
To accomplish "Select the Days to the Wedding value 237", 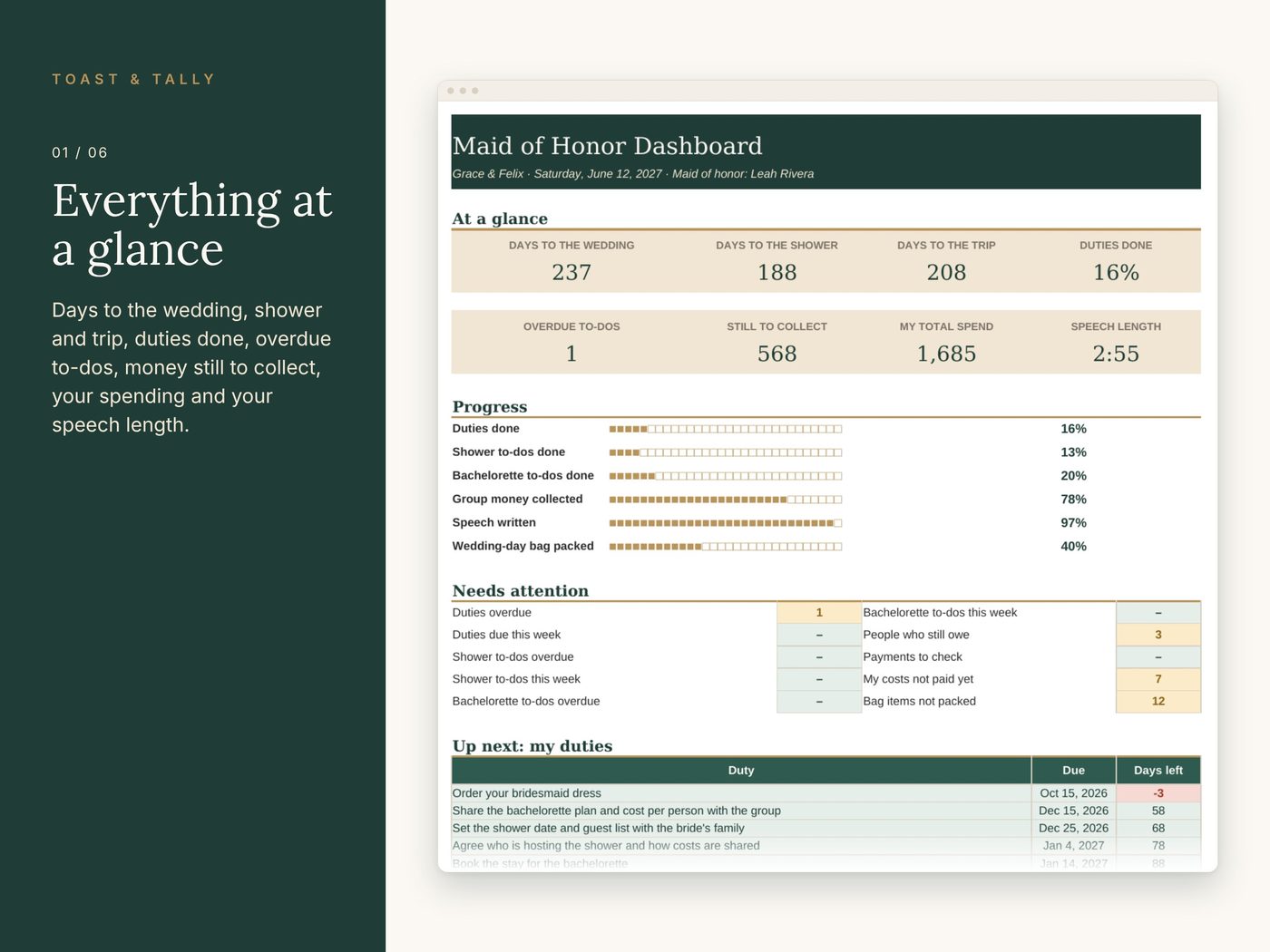I will click(x=571, y=272).
